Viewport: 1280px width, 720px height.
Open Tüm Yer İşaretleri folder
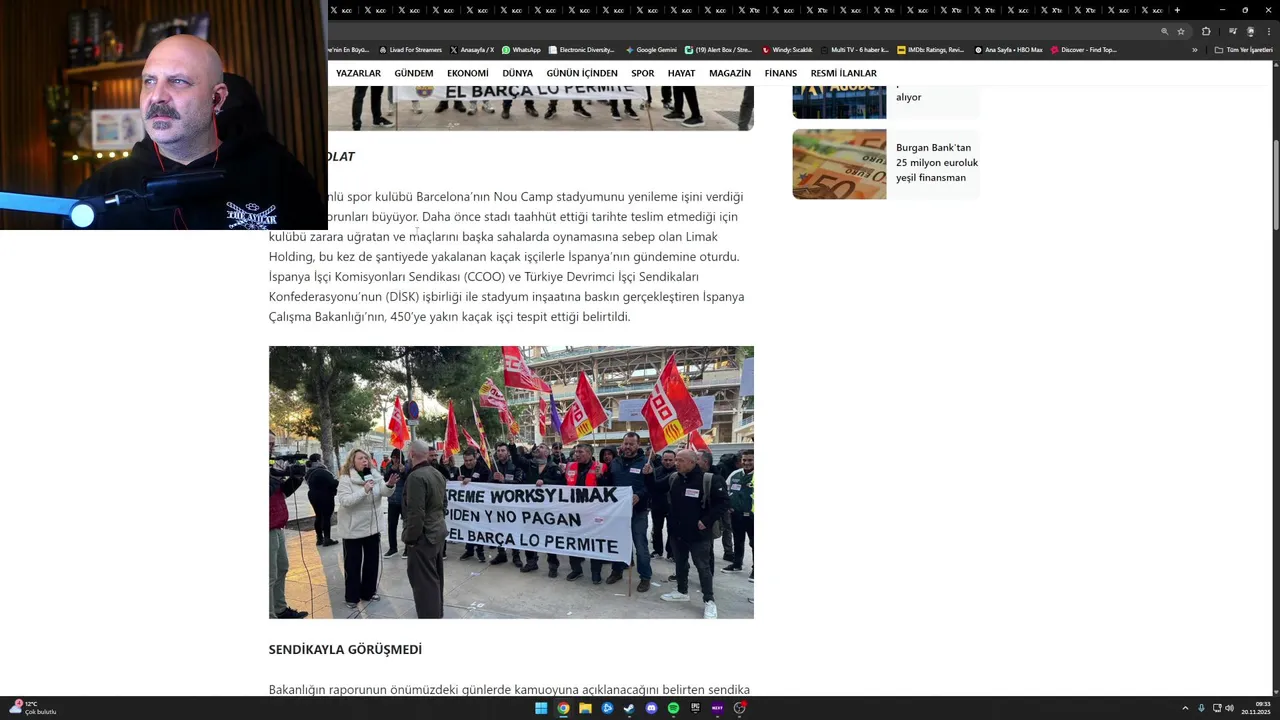pos(1243,50)
